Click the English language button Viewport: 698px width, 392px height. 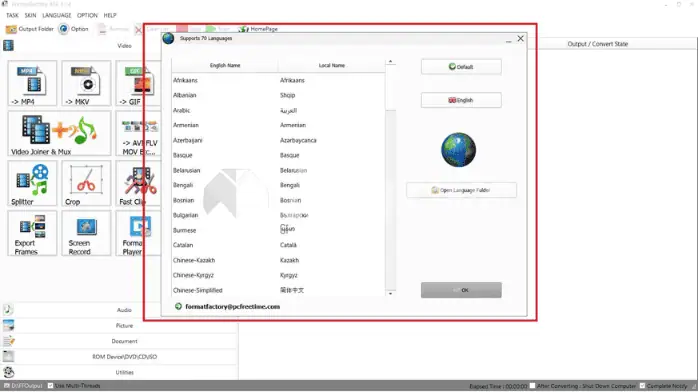click(x=461, y=100)
